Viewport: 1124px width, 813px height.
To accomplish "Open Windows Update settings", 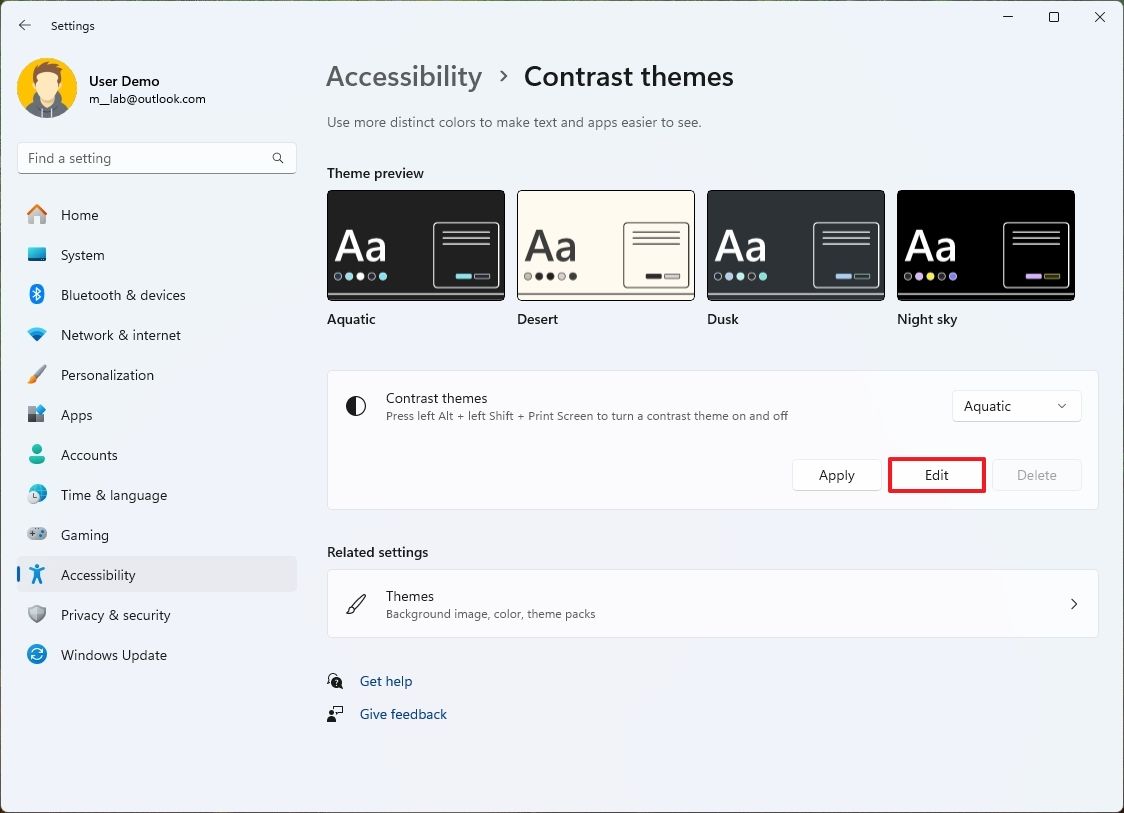I will (113, 655).
